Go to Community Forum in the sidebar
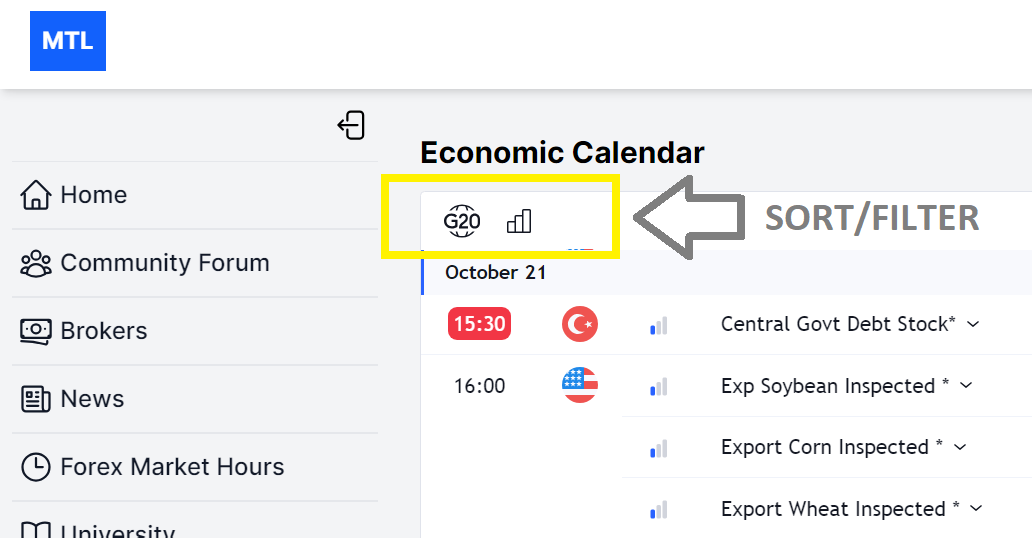Image resolution: width=1032 pixels, height=539 pixels. (x=165, y=263)
